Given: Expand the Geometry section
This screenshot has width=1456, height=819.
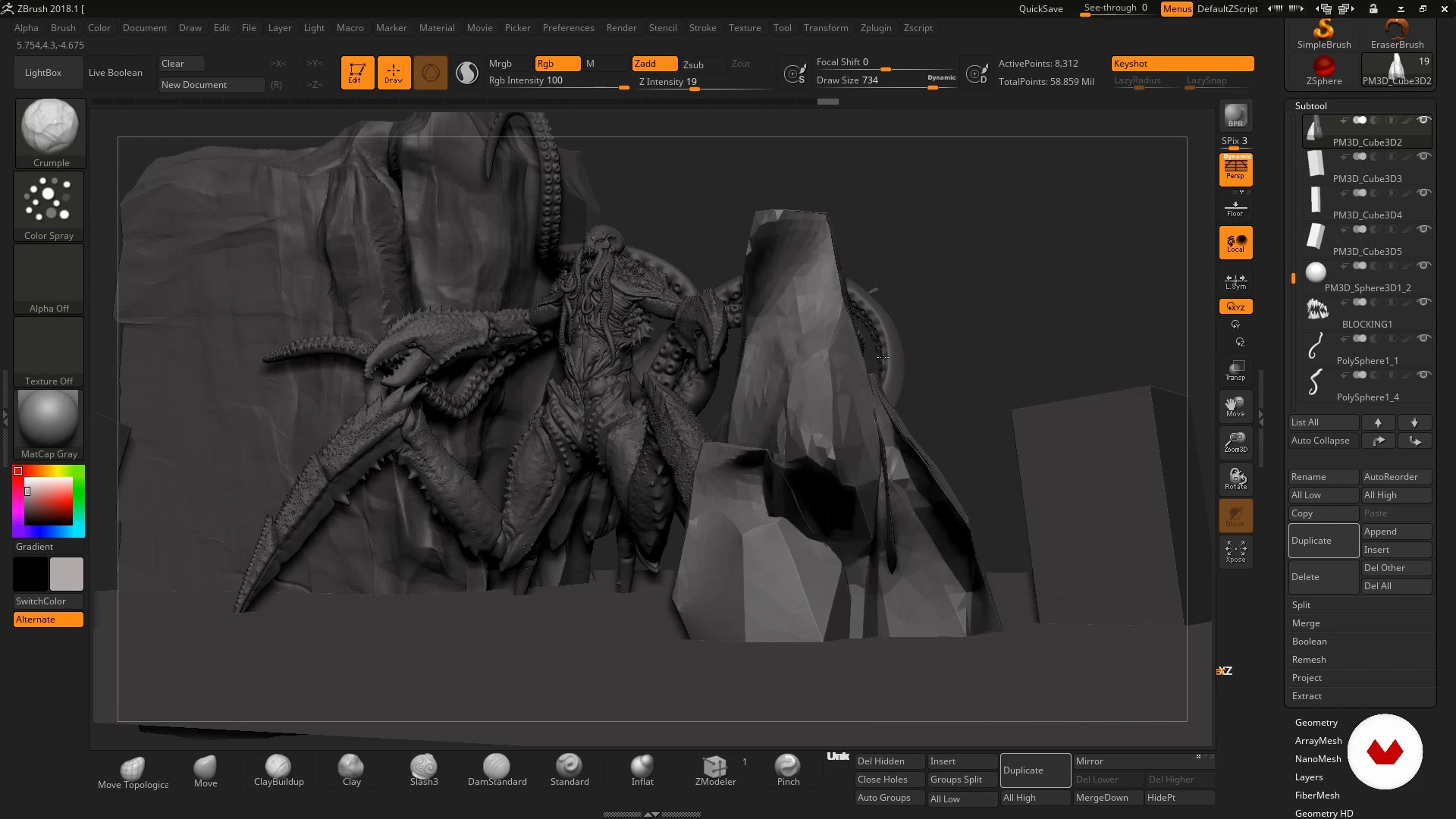Looking at the screenshot, I should 1316,723.
